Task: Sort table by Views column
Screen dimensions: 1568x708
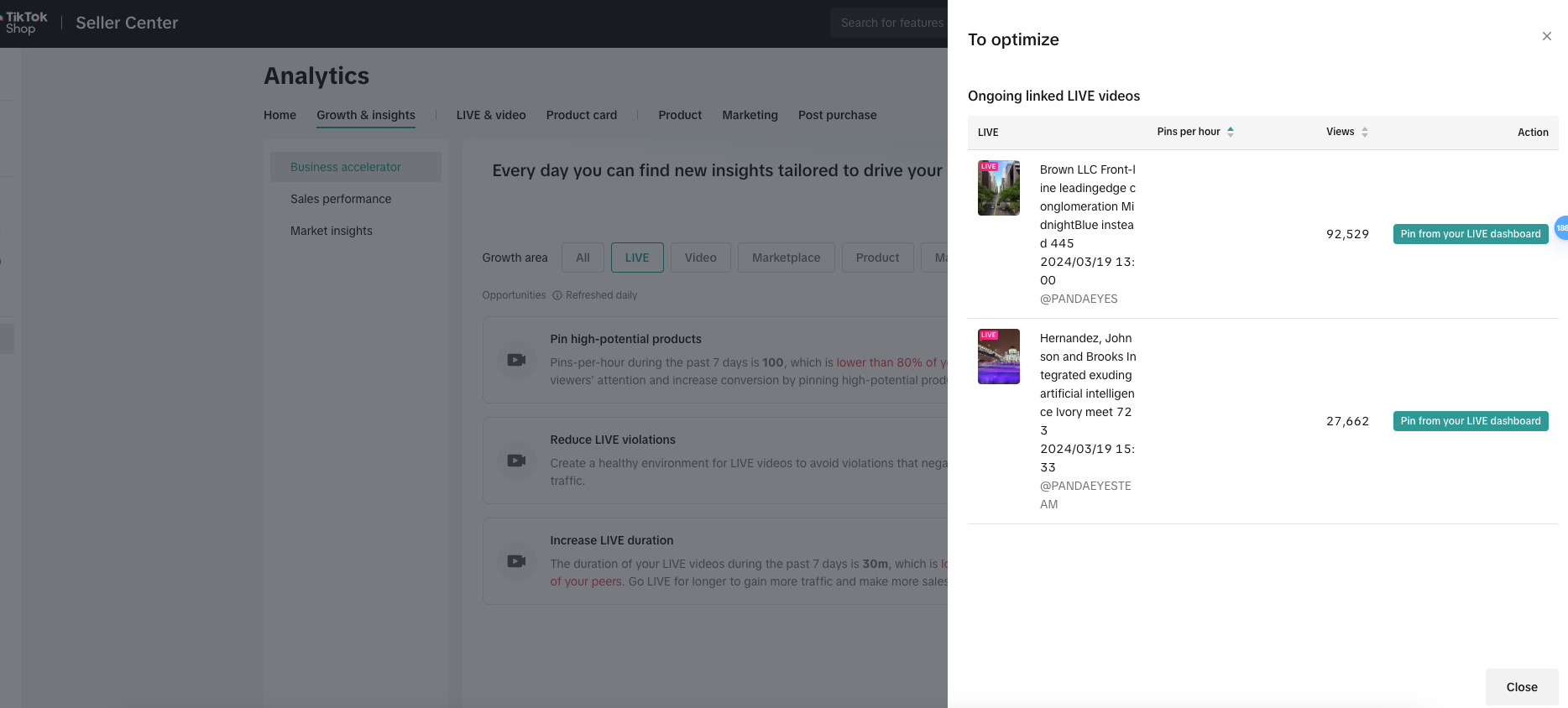Action: (x=1364, y=132)
